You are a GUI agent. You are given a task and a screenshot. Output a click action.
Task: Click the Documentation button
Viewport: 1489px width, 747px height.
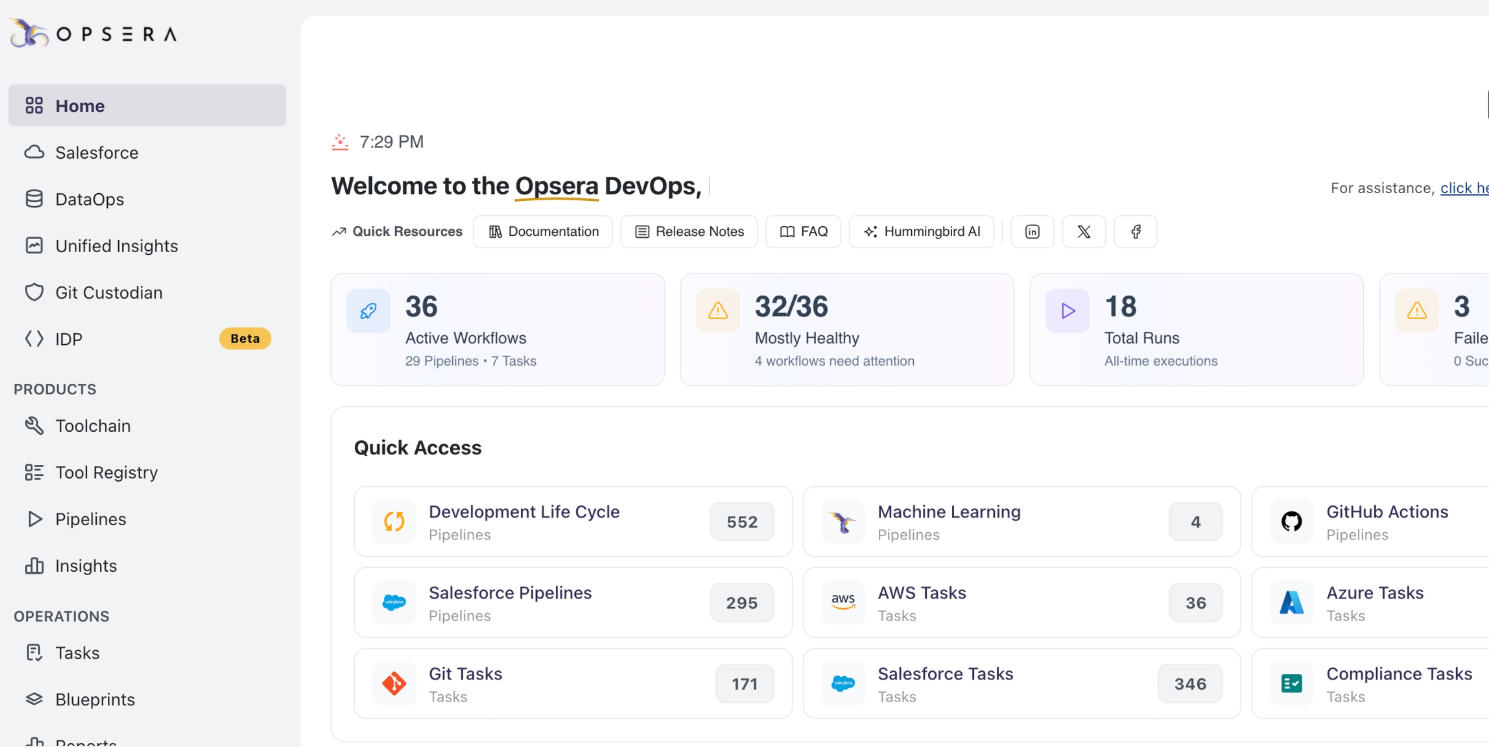[x=543, y=232]
